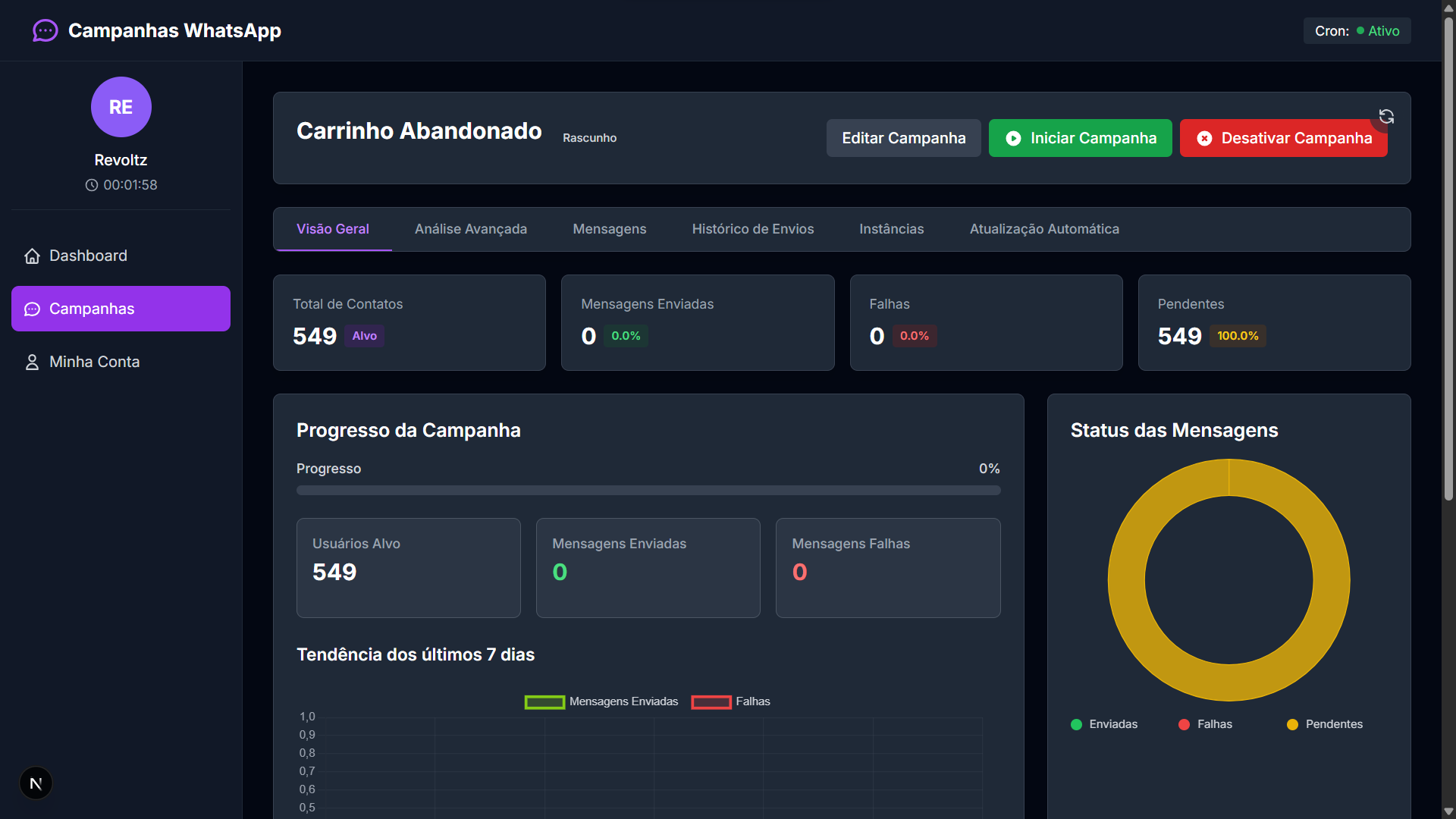Click the clock icon beside 00:01:58
The image size is (1456, 819).
pyautogui.click(x=92, y=185)
